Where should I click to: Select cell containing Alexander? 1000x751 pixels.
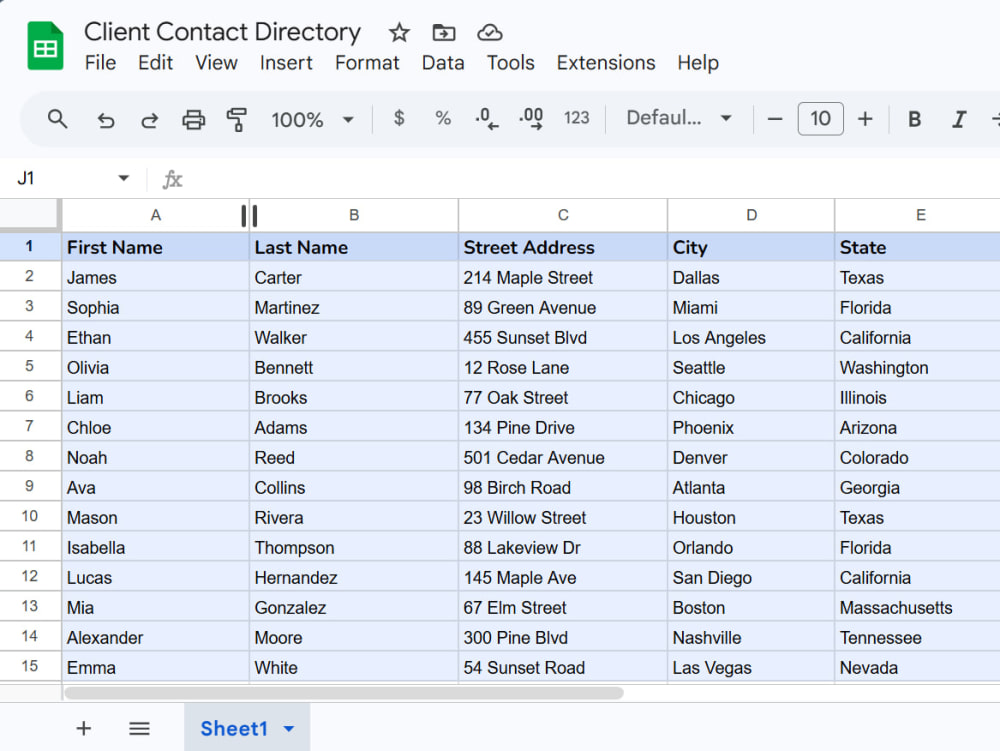coord(155,637)
